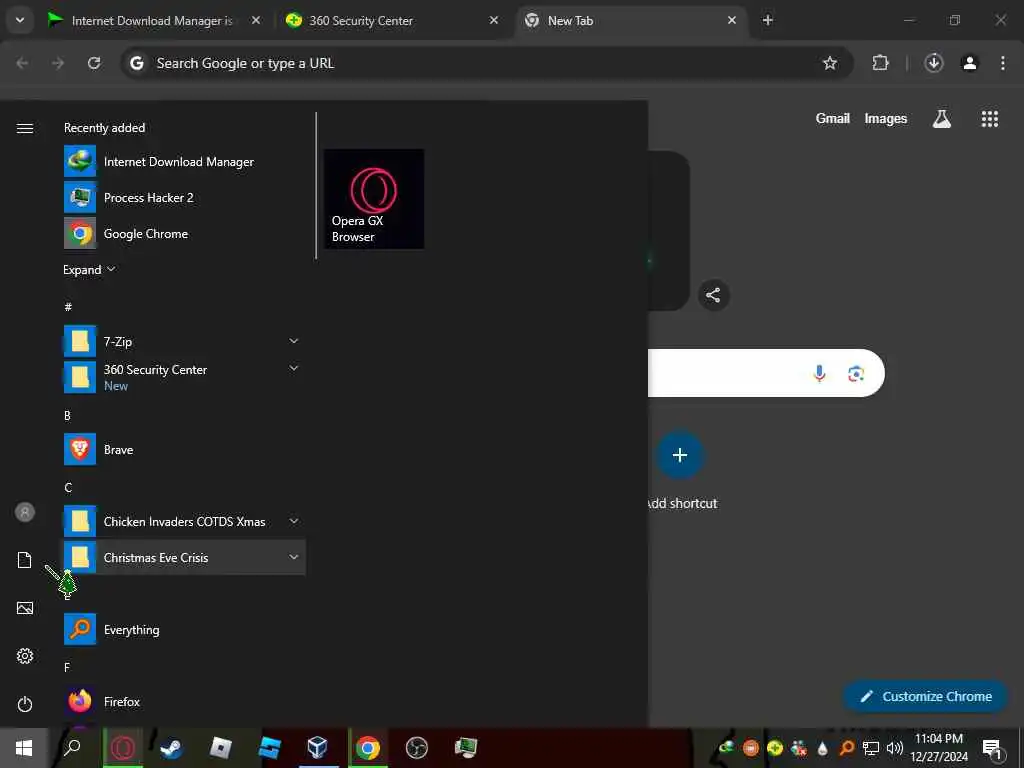Click the Add shortcut plus button
The width and height of the screenshot is (1024, 768).
coord(680,455)
